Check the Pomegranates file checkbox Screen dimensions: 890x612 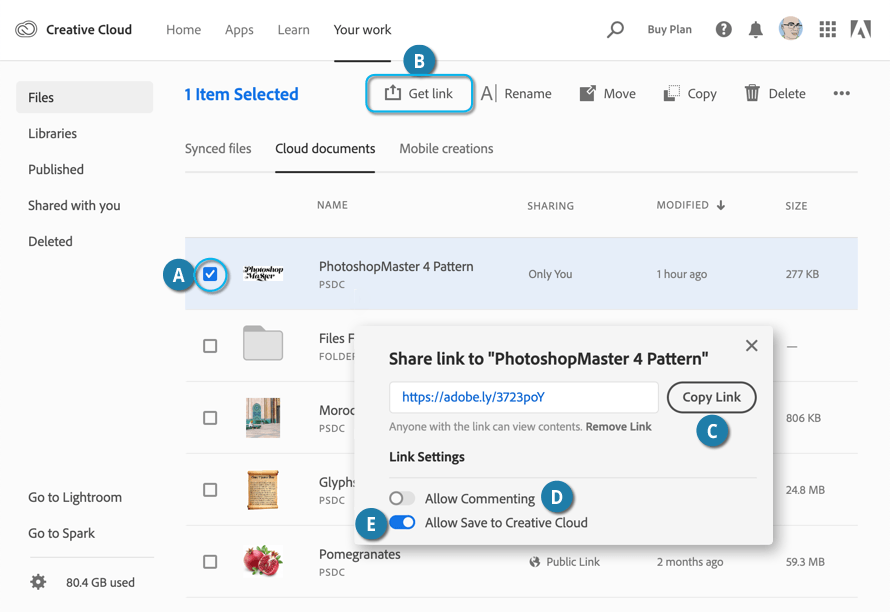(x=210, y=561)
